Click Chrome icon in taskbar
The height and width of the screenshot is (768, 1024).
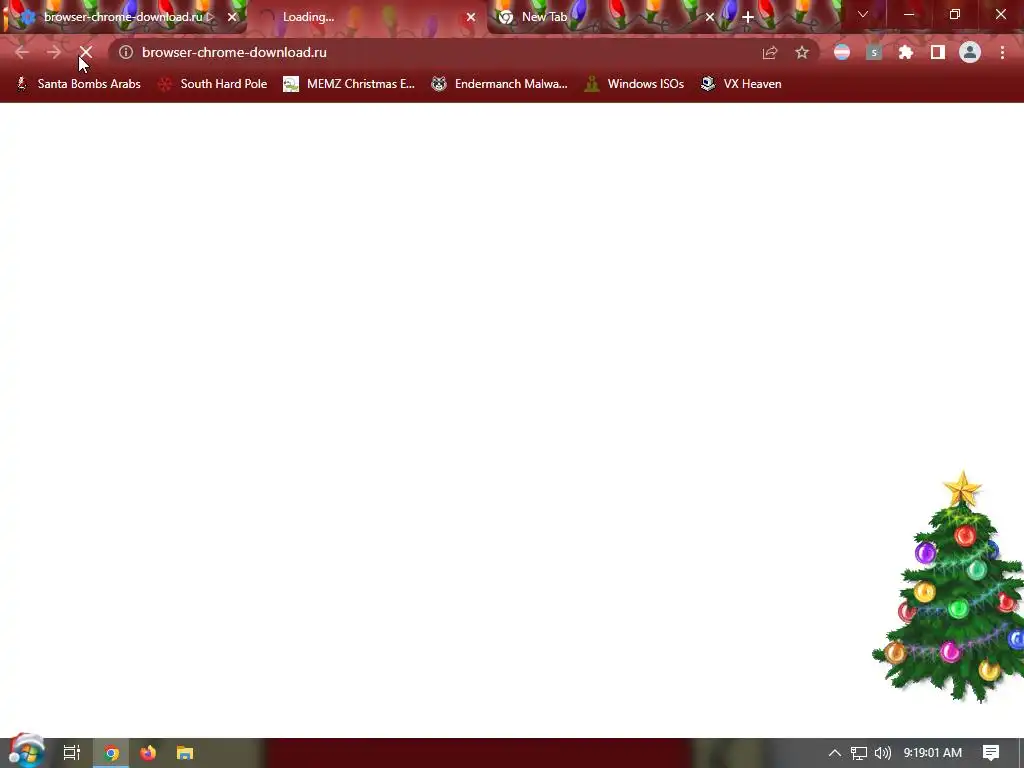(x=111, y=753)
